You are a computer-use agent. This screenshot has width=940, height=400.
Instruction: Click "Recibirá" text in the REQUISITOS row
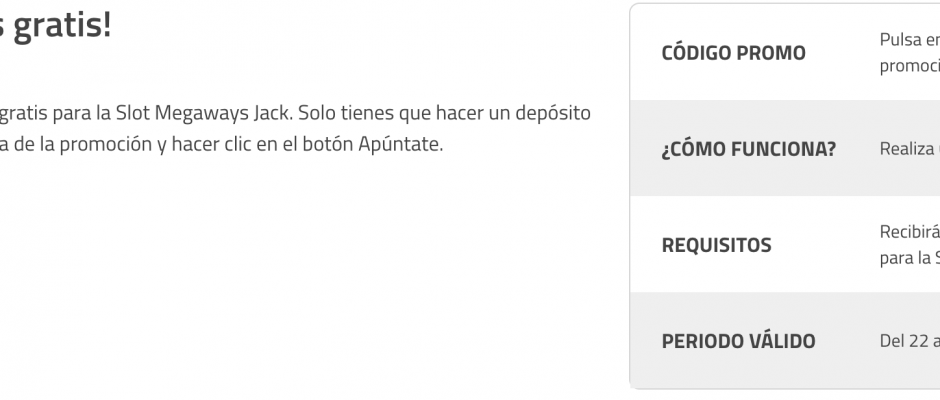coord(909,231)
